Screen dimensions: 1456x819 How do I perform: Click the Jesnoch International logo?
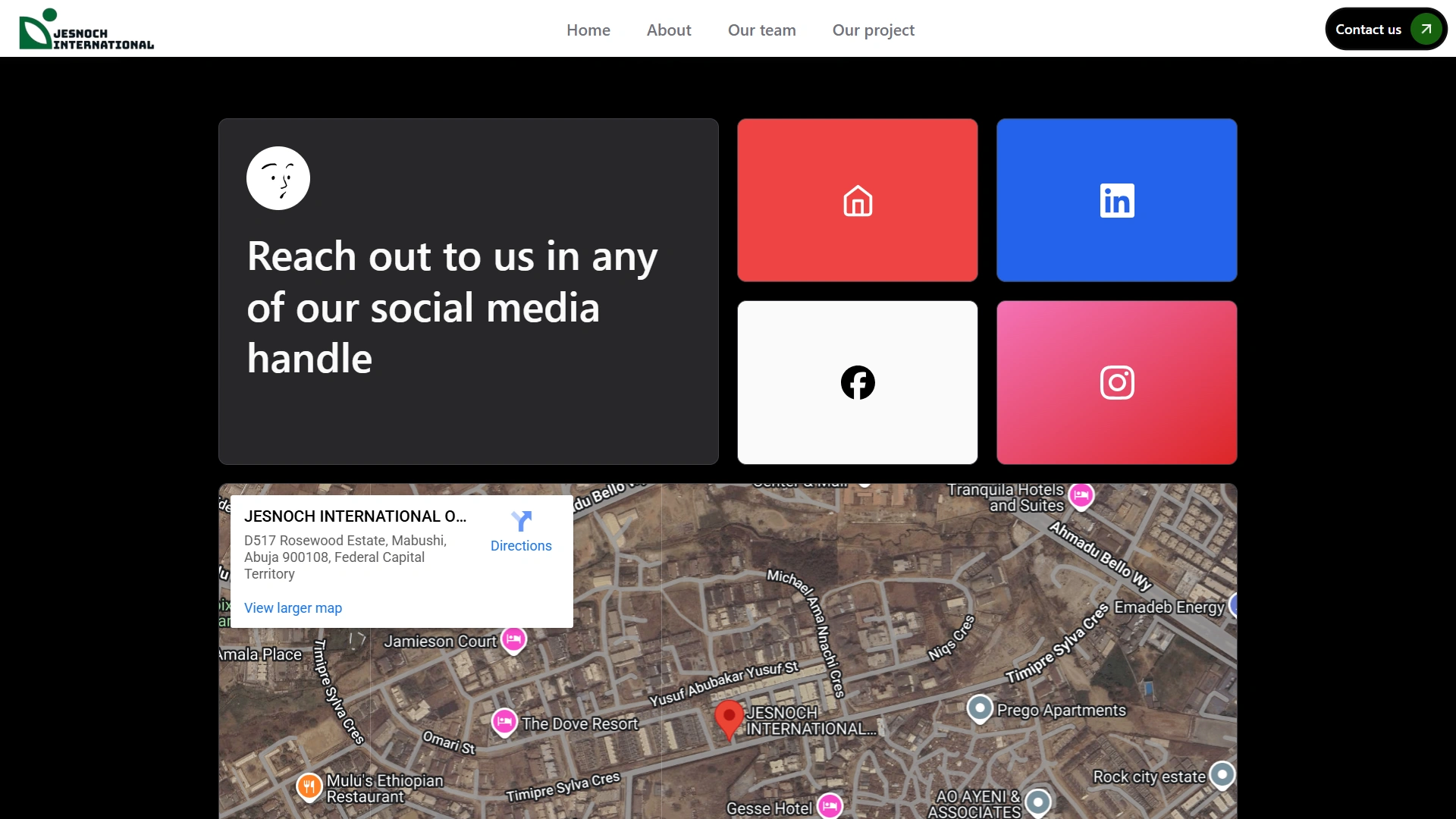click(x=86, y=30)
